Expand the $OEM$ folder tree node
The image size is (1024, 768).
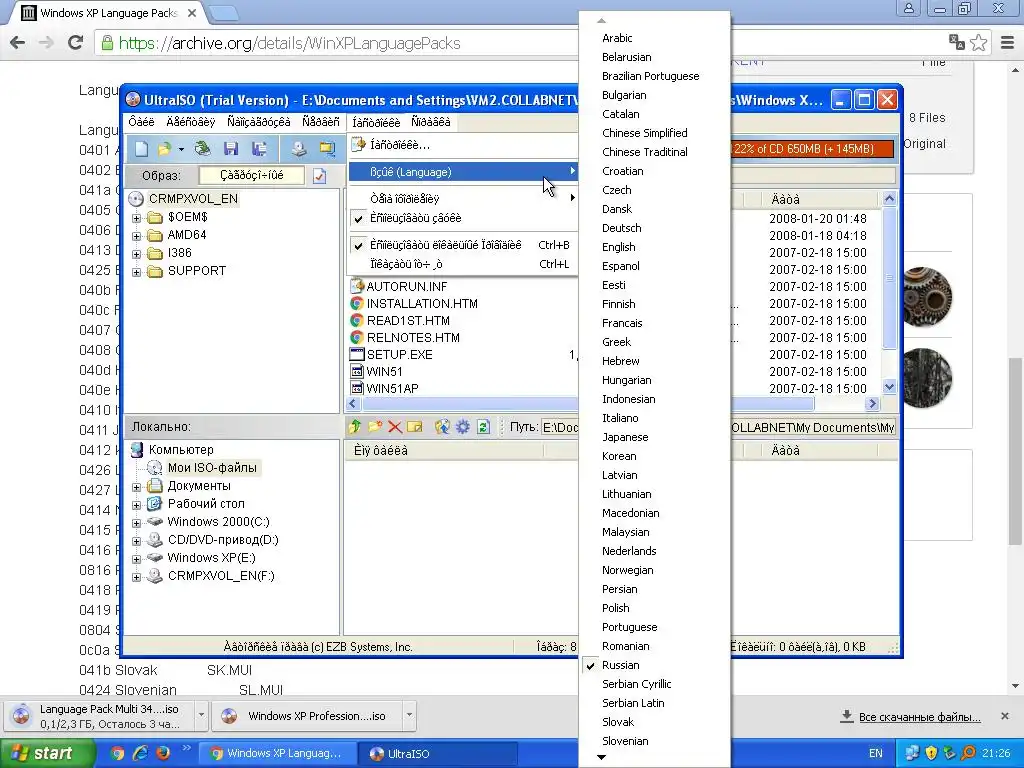[136, 217]
